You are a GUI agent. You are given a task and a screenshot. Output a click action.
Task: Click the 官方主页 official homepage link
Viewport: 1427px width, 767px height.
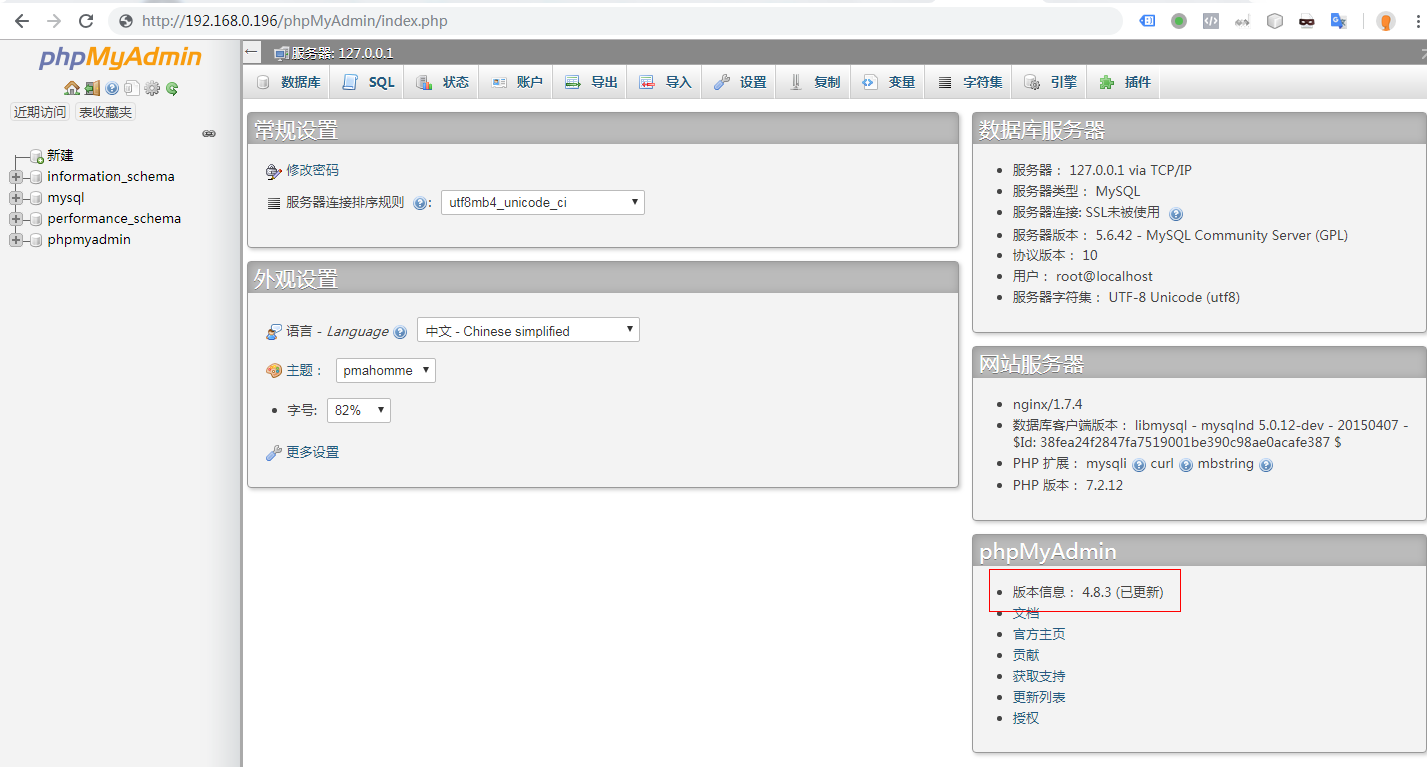click(x=1039, y=634)
